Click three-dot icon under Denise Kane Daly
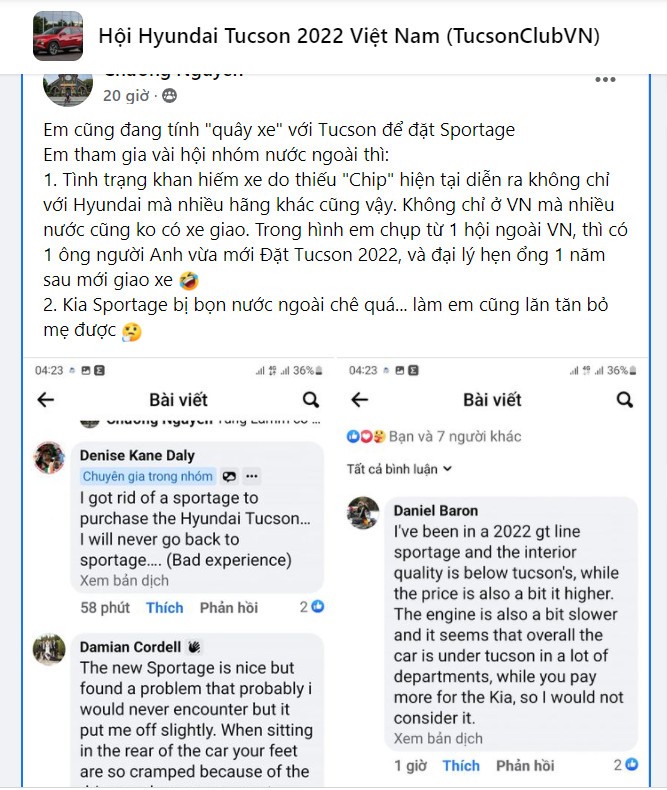The width and height of the screenshot is (667, 790). (252, 476)
